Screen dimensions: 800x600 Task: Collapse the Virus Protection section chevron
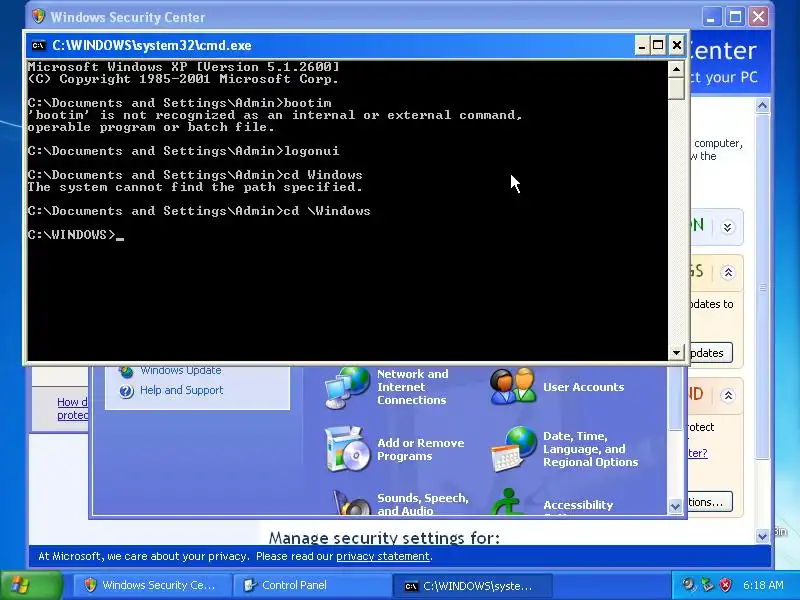(x=728, y=395)
